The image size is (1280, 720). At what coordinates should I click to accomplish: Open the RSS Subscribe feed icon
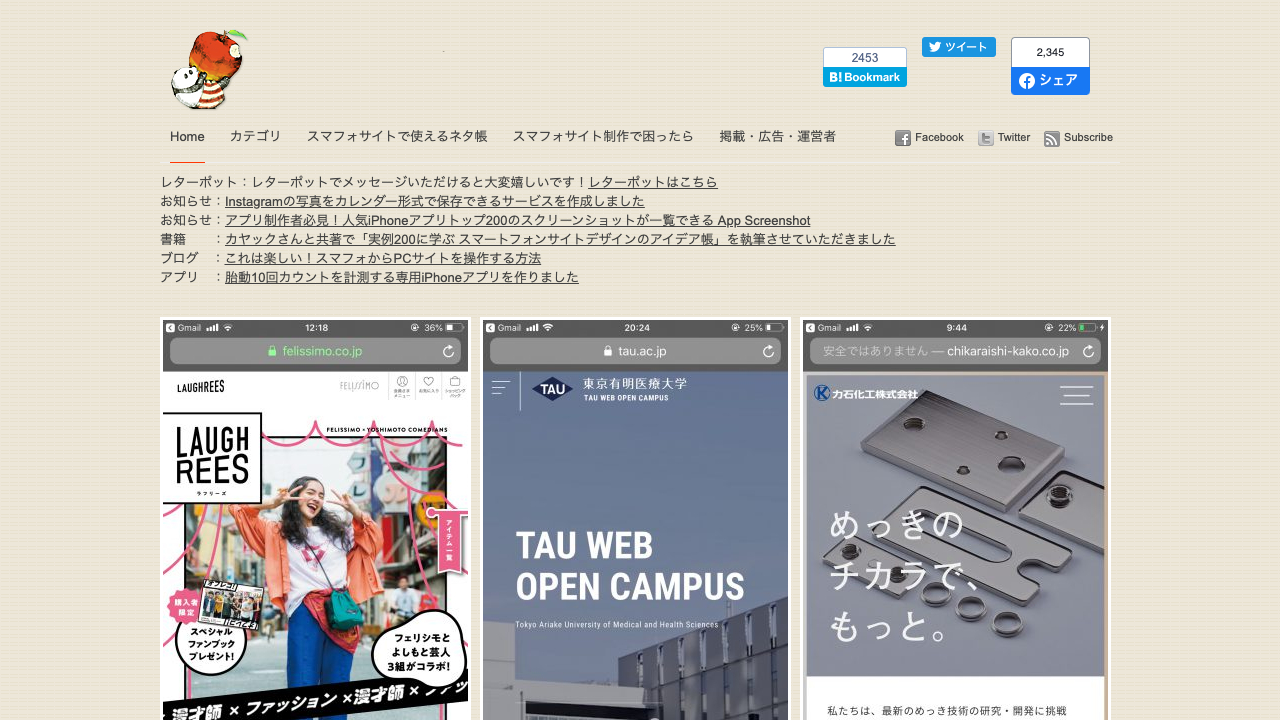click(x=1051, y=138)
